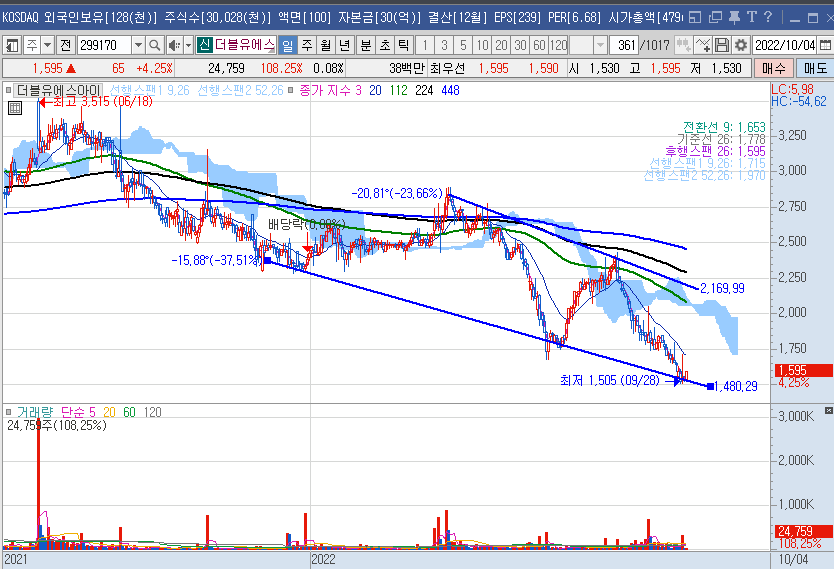This screenshot has height=569, width=834.
Task: Click the speaker sound alert icon
Action: (x=174, y=45)
